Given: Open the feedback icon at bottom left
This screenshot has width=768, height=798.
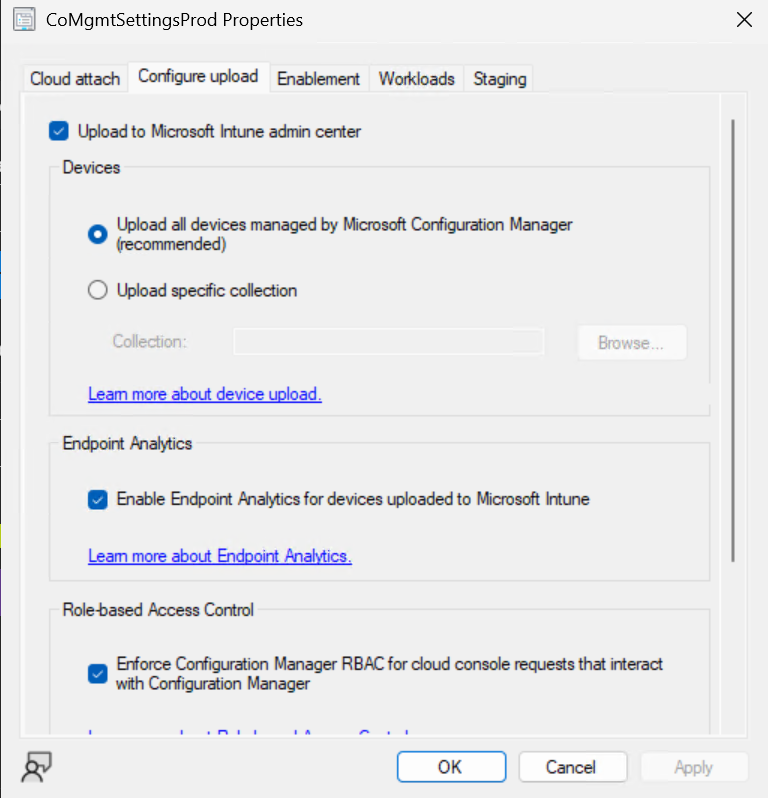Looking at the screenshot, I should click(x=37, y=767).
